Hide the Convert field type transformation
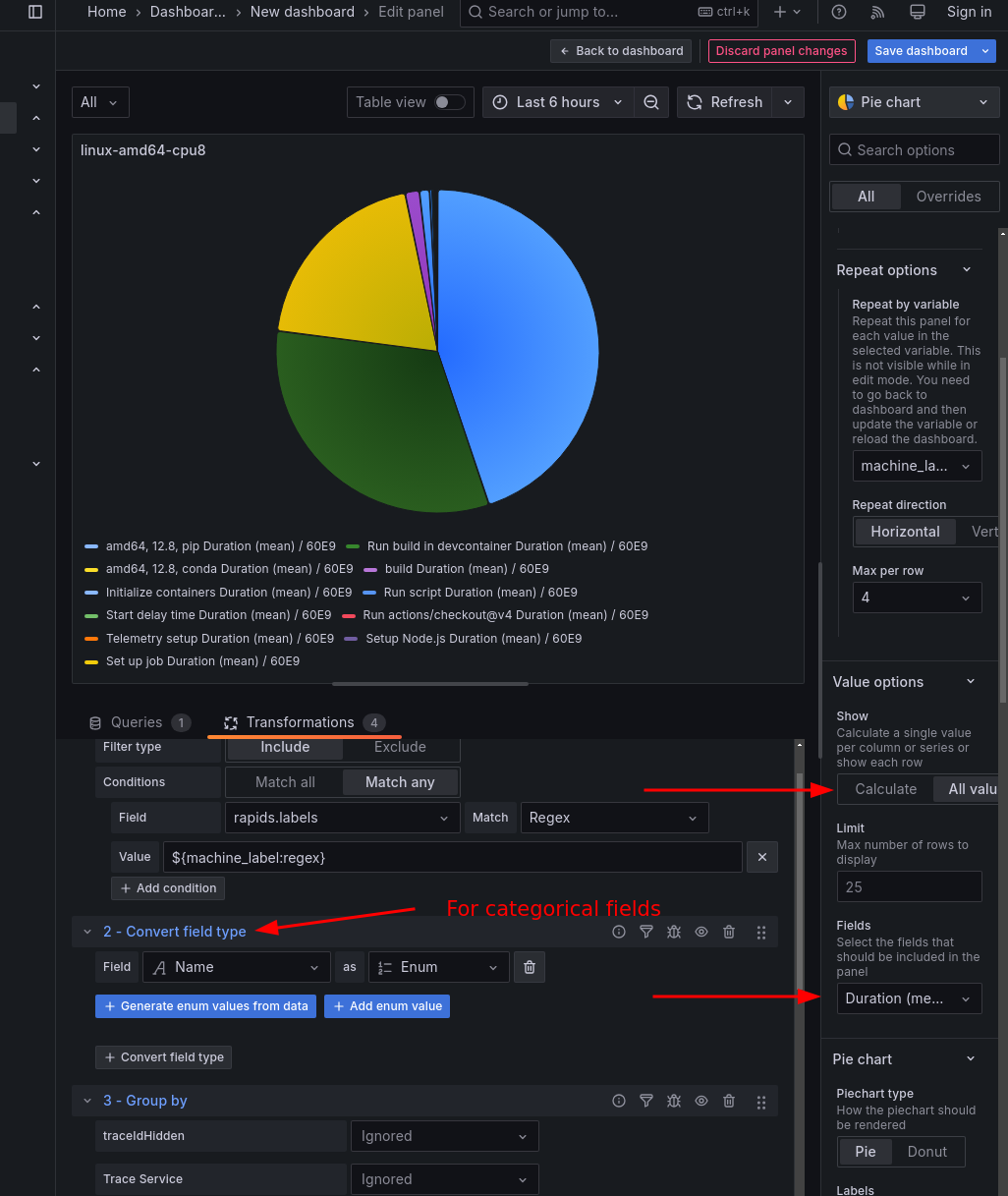Screen dimensions: 1008x1196 pyautogui.click(x=701, y=932)
